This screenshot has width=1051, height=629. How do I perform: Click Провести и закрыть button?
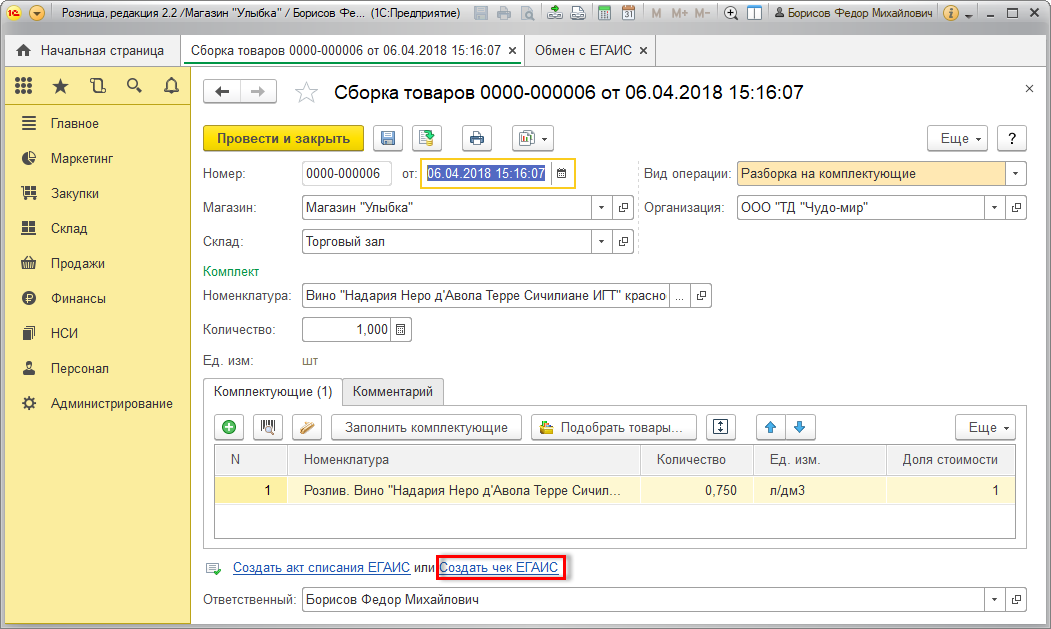(x=283, y=138)
